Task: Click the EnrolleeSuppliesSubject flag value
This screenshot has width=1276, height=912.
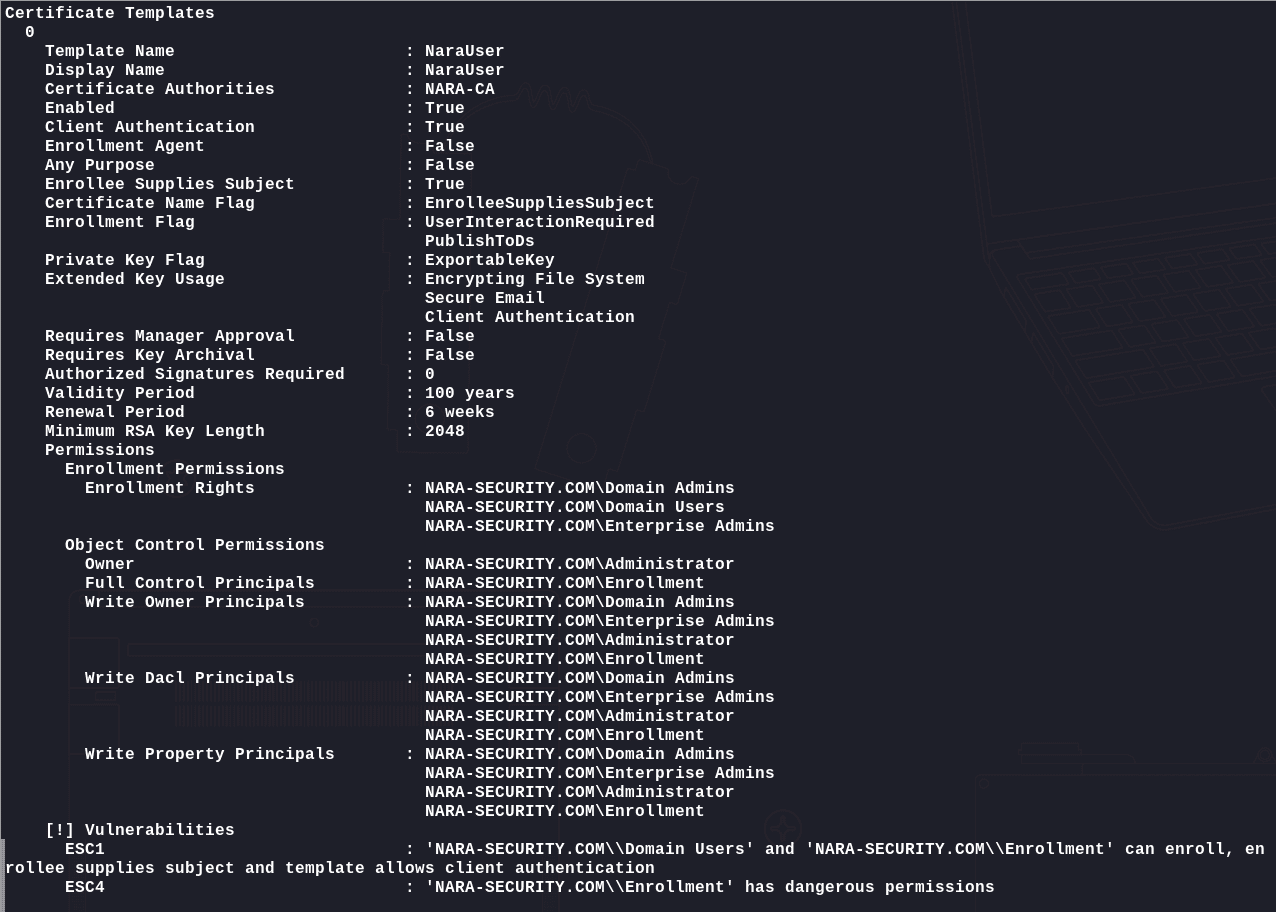Action: click(x=539, y=203)
